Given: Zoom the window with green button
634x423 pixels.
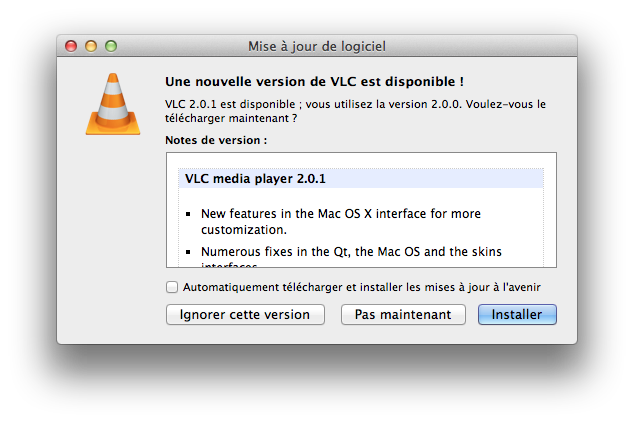Looking at the screenshot, I should [x=111, y=46].
